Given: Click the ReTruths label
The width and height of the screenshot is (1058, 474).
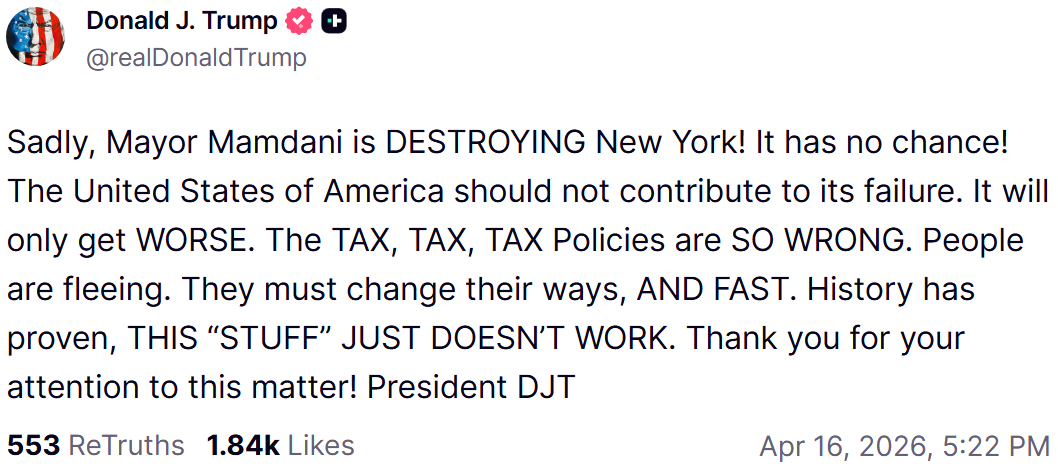Looking at the screenshot, I should tap(127, 445).
